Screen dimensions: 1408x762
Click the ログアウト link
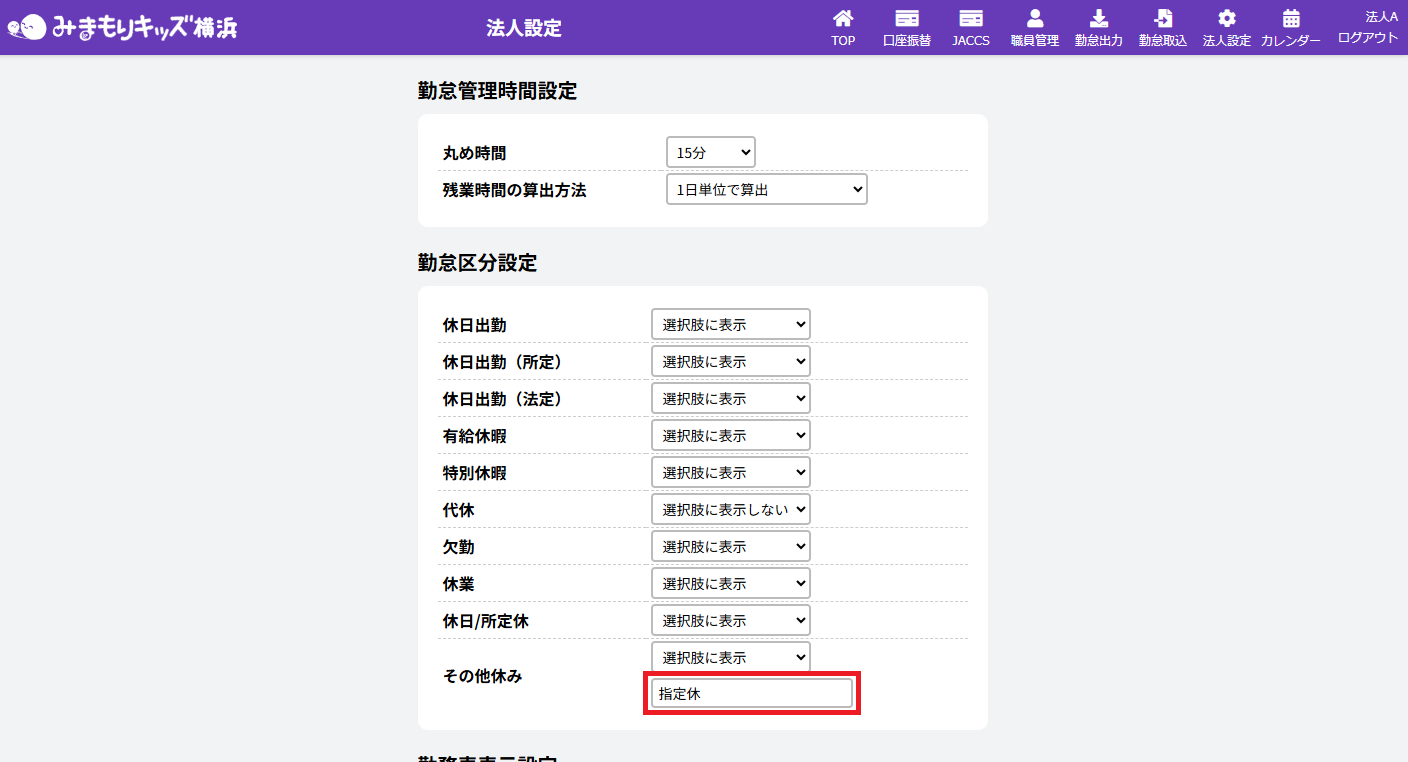1367,37
